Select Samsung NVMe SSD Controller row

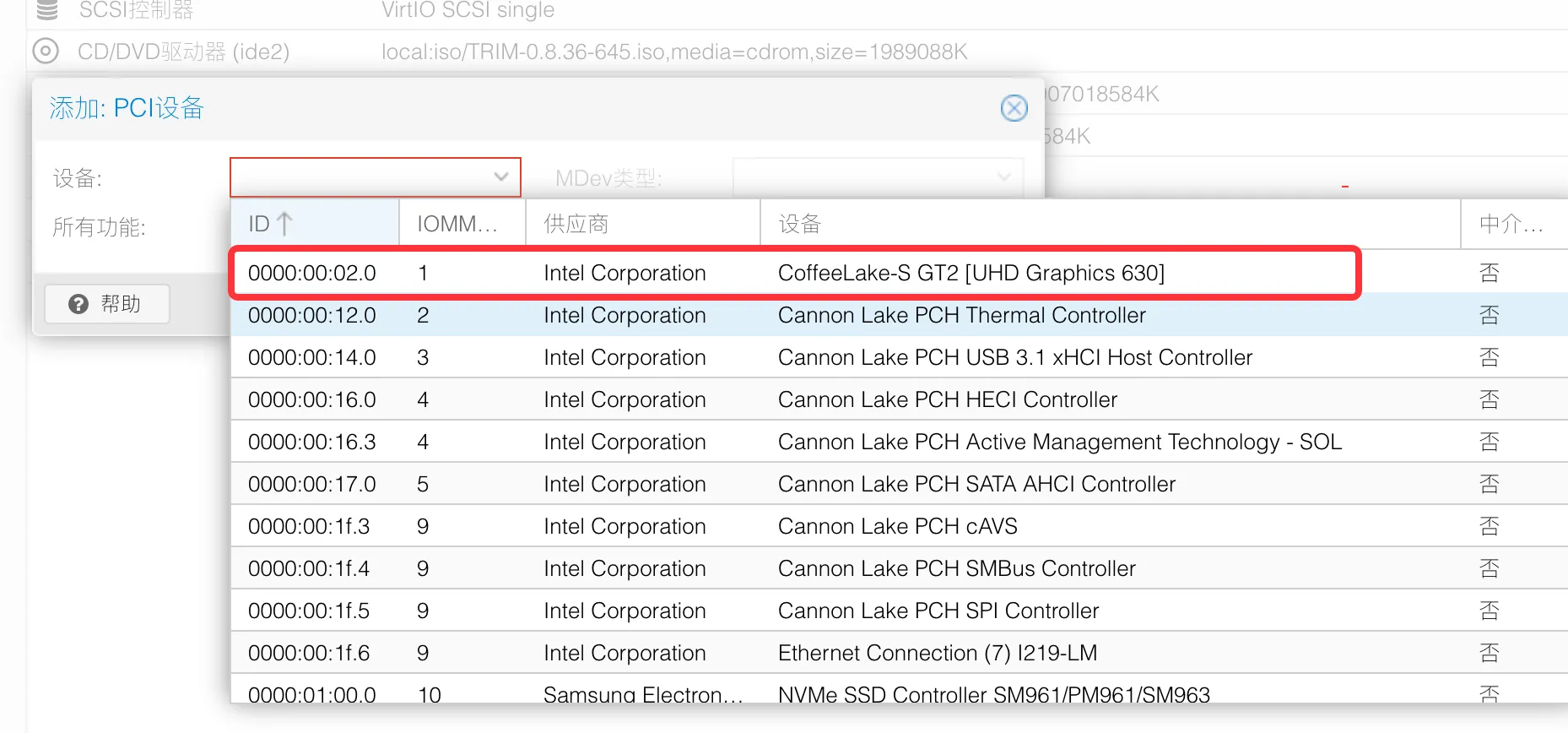[993, 692]
